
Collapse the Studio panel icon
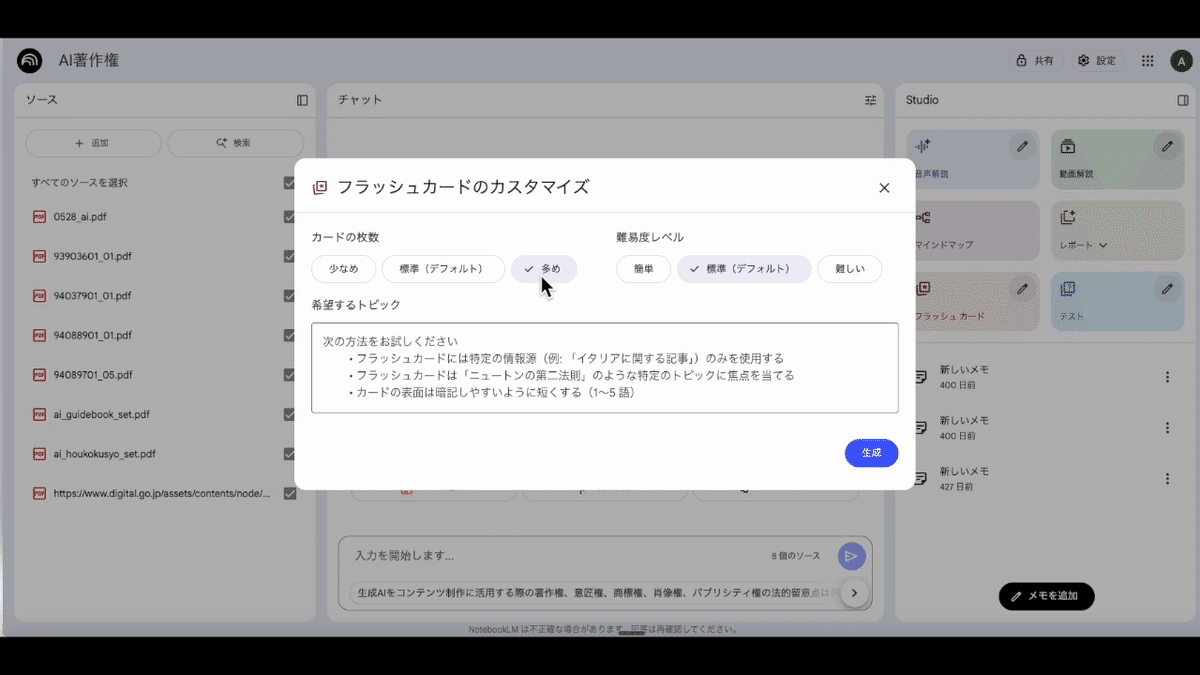1183,100
